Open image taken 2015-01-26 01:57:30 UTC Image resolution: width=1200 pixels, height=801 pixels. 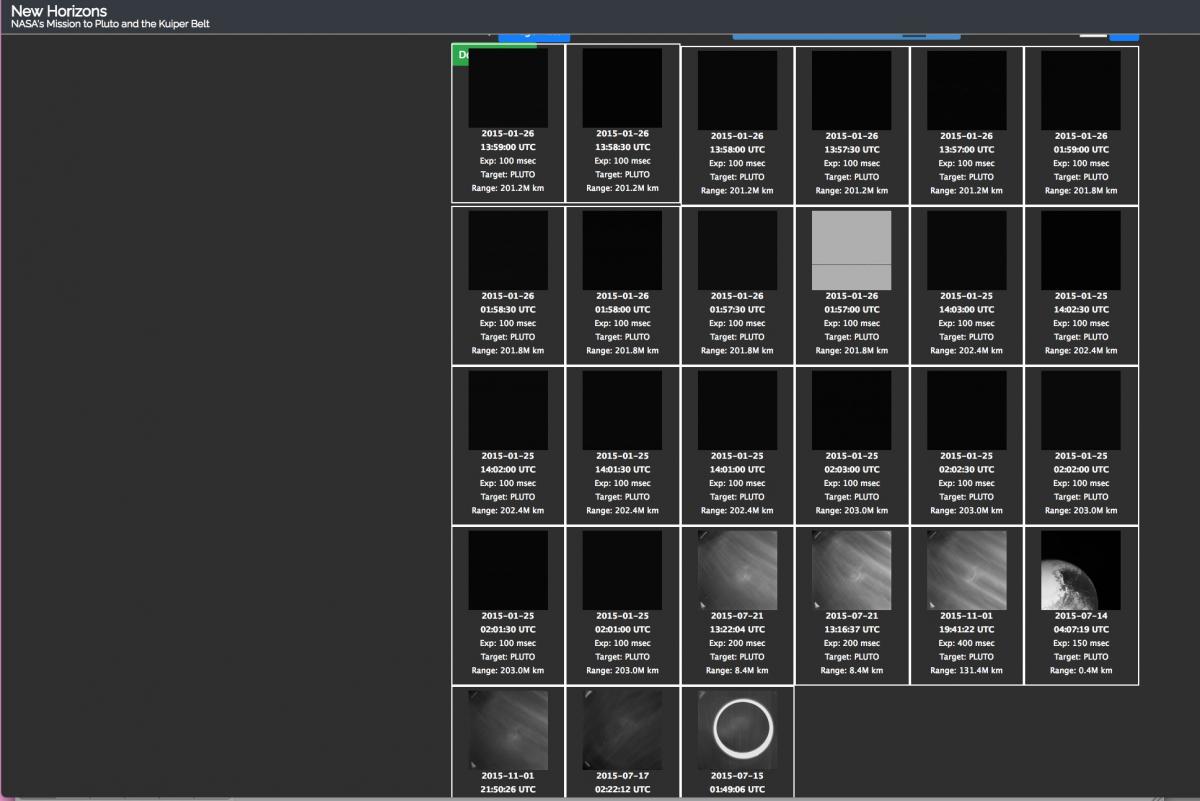tap(737, 251)
